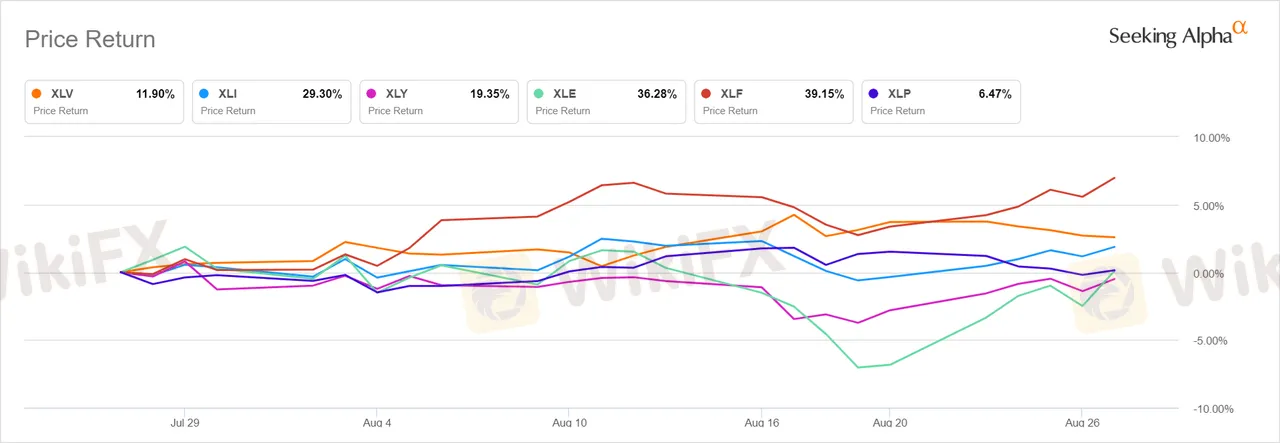Select the red XLF legend dot
1280x443 pixels.
pyautogui.click(x=707, y=94)
